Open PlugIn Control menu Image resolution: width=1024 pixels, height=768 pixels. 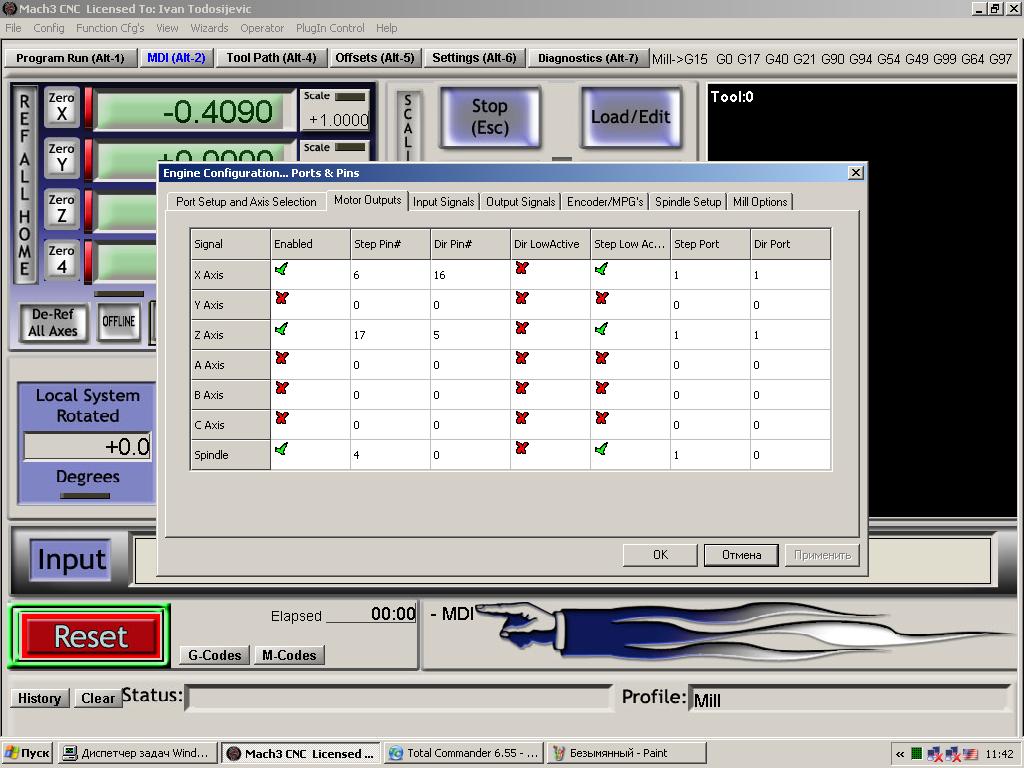330,28
